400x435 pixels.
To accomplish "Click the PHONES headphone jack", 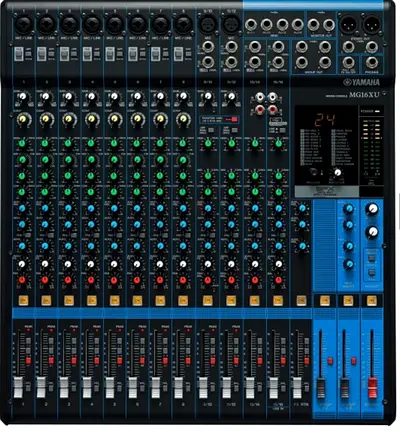I will click(372, 63).
